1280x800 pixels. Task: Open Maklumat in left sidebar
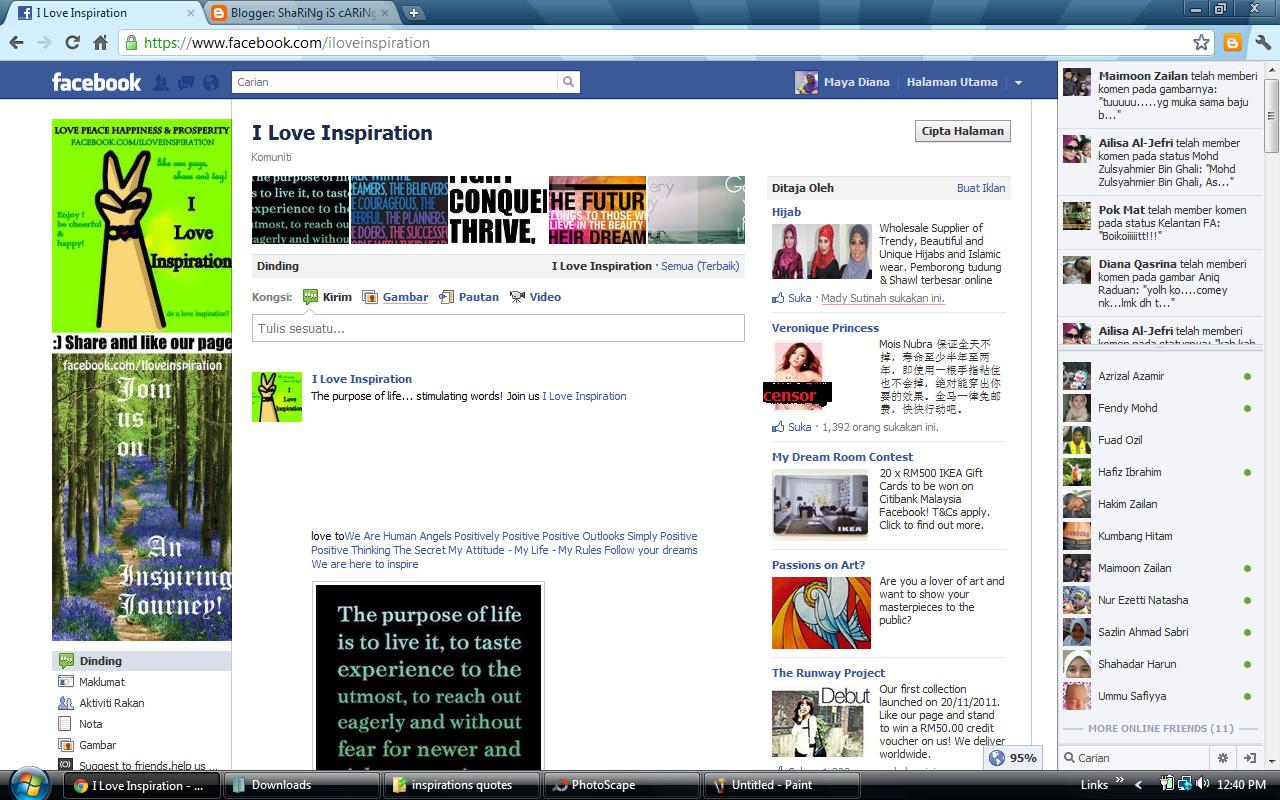pos(141,682)
